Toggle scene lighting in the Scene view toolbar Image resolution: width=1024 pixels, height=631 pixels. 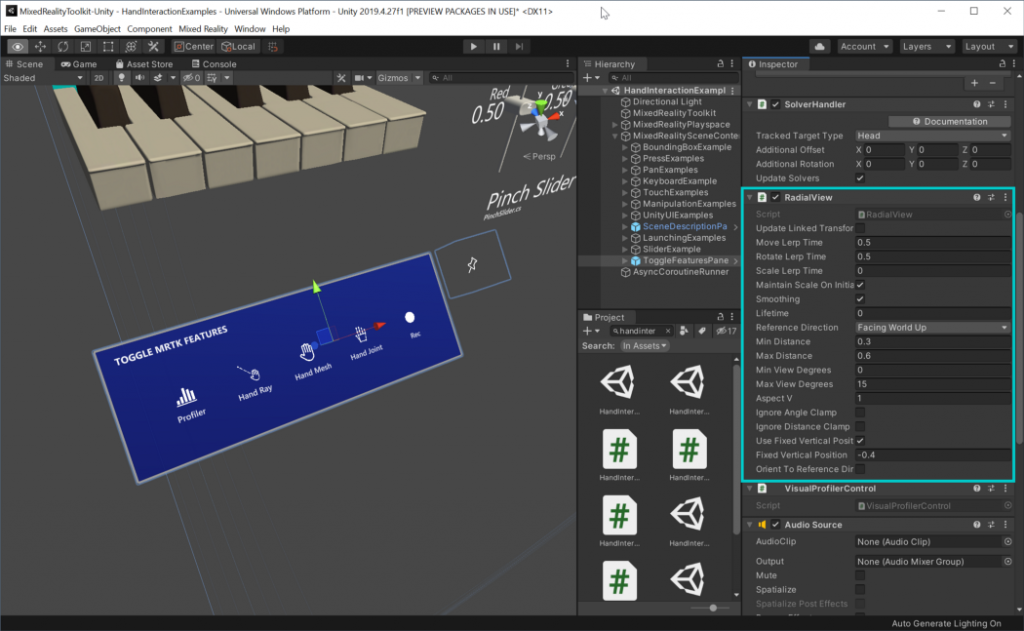click(x=122, y=76)
